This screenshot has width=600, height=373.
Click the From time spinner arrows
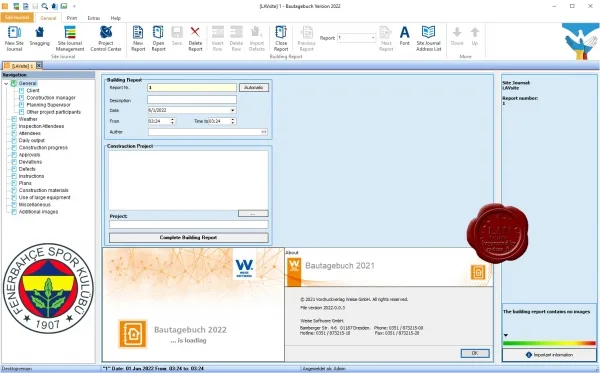click(x=172, y=121)
